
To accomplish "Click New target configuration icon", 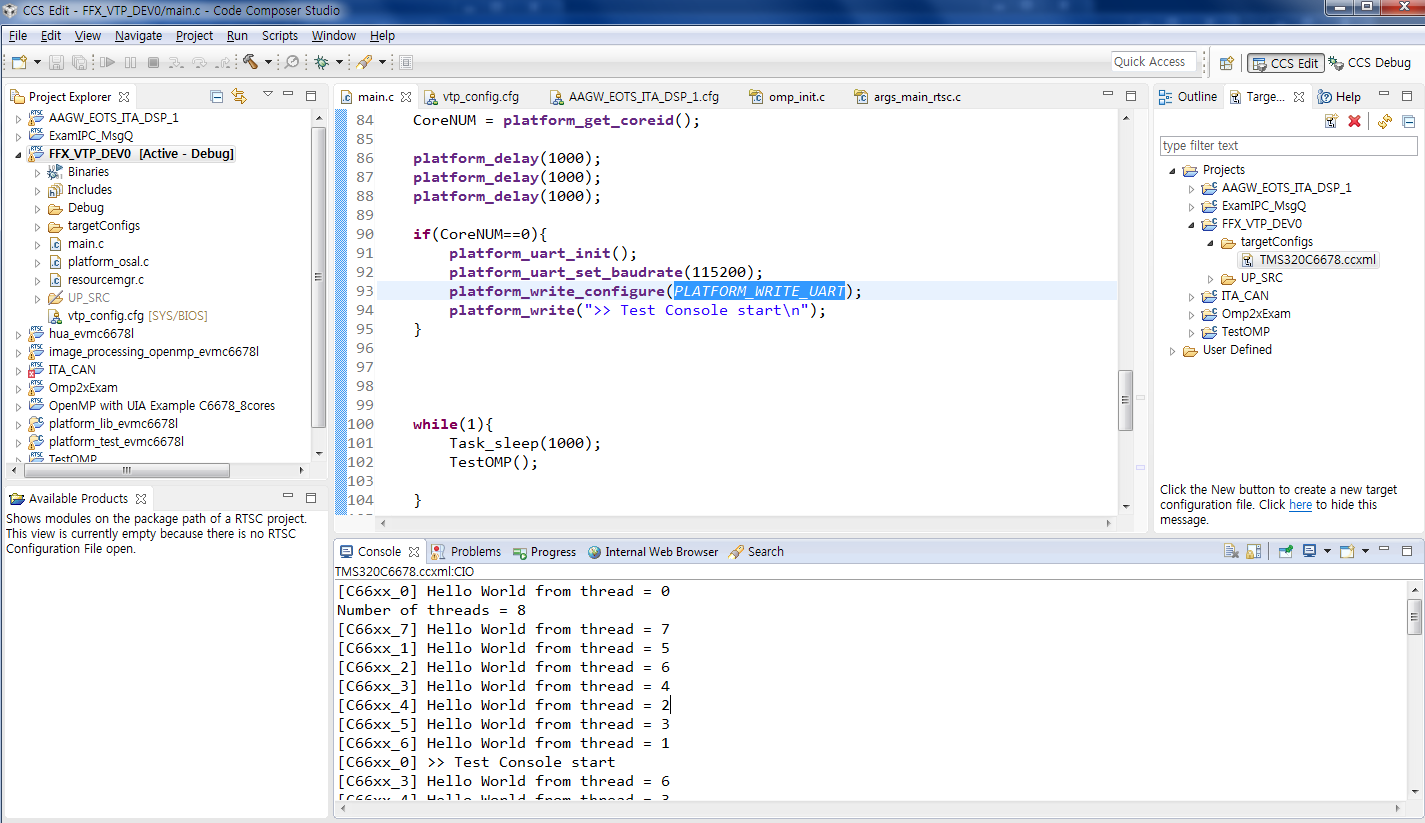I will [x=1331, y=121].
